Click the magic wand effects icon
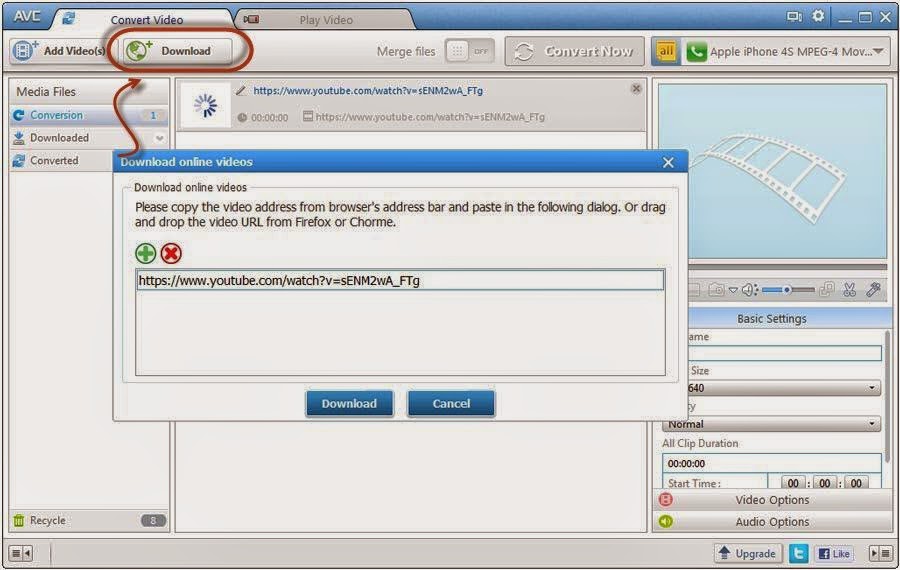 point(874,289)
